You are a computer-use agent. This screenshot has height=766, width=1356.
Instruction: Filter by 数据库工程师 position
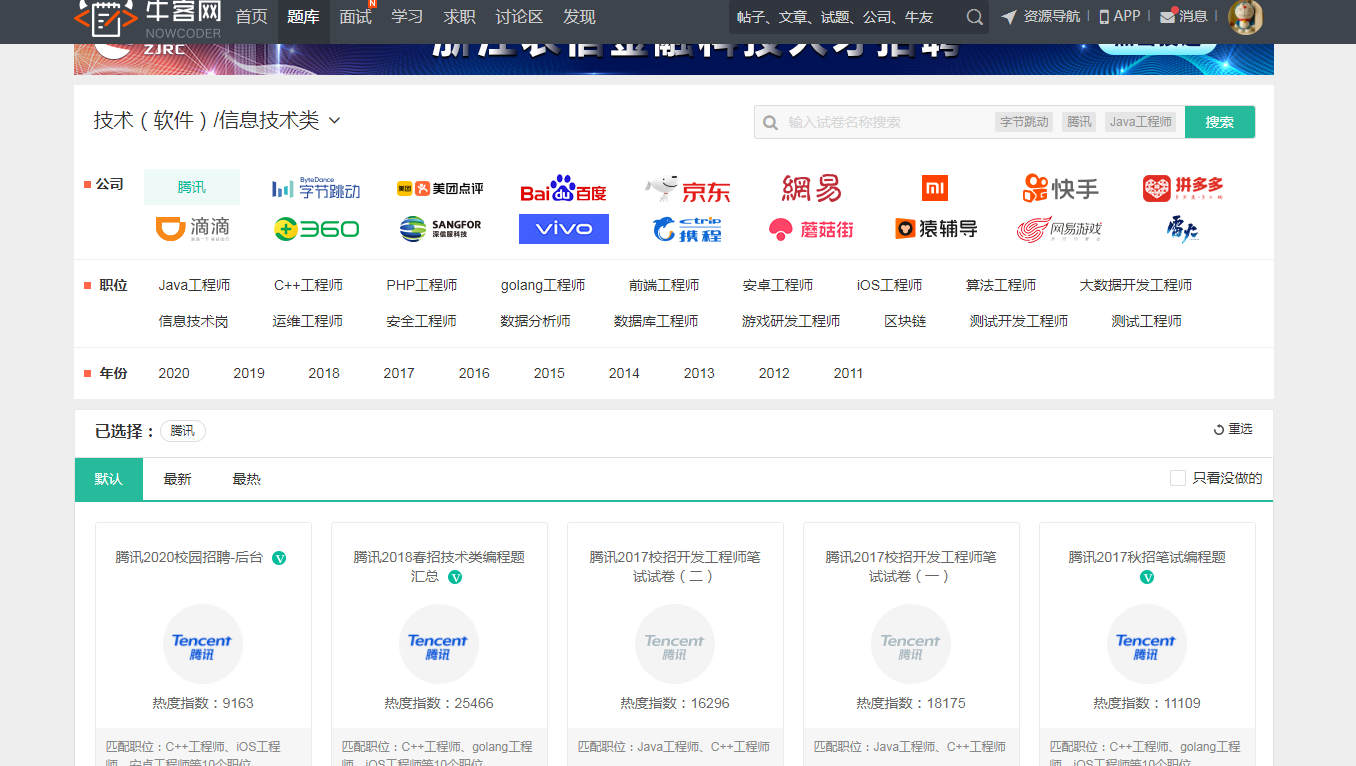point(656,321)
